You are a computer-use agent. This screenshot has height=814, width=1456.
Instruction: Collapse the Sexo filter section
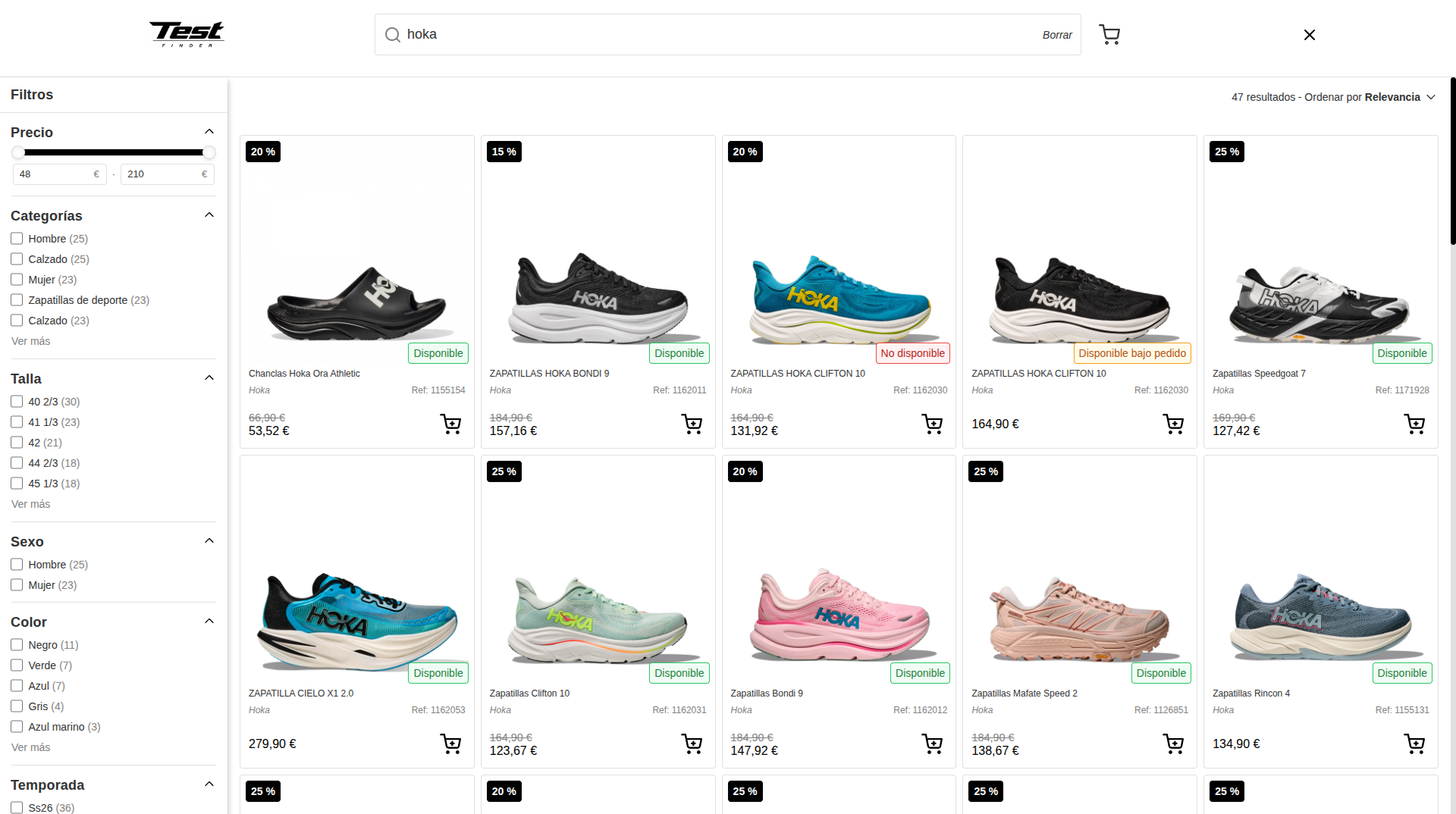pos(209,541)
